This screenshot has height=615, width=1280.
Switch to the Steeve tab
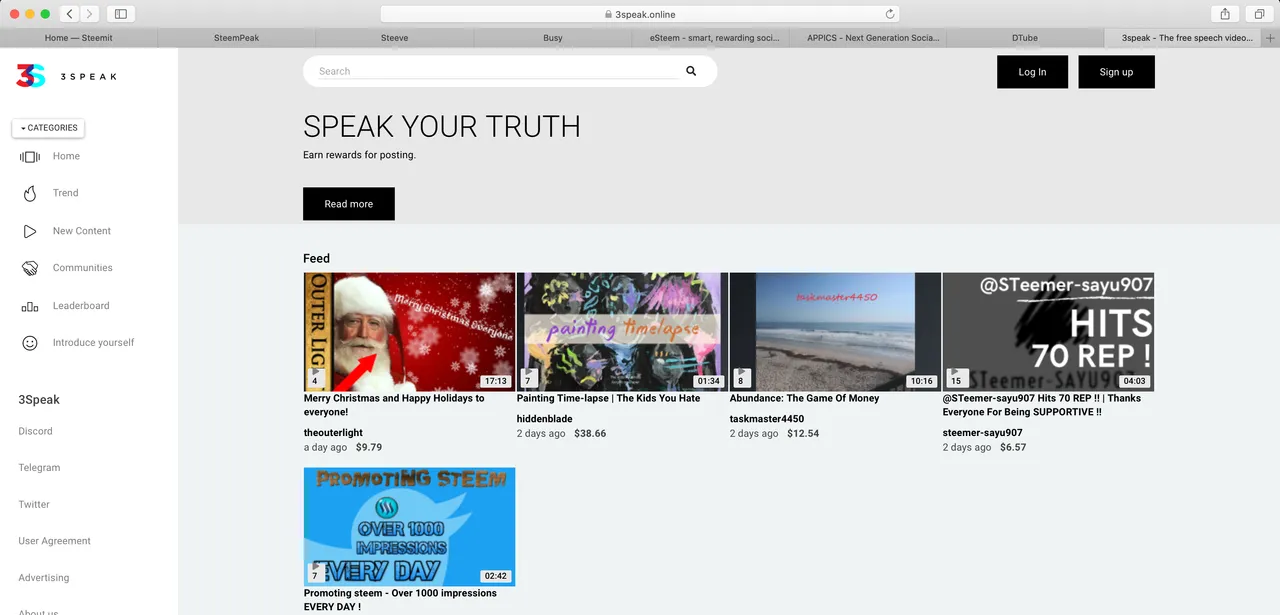pos(394,38)
